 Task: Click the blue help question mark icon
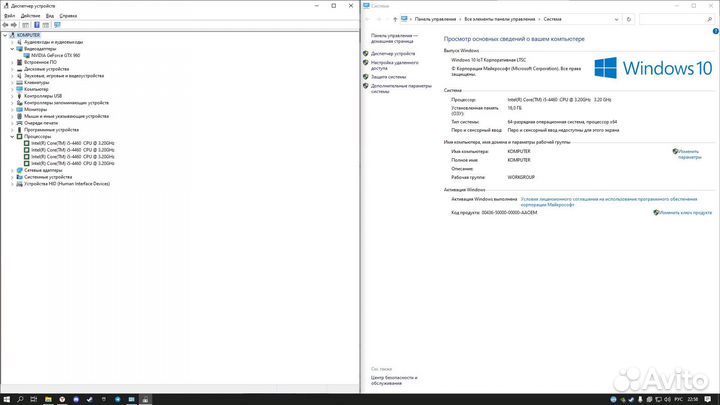(x=715, y=31)
